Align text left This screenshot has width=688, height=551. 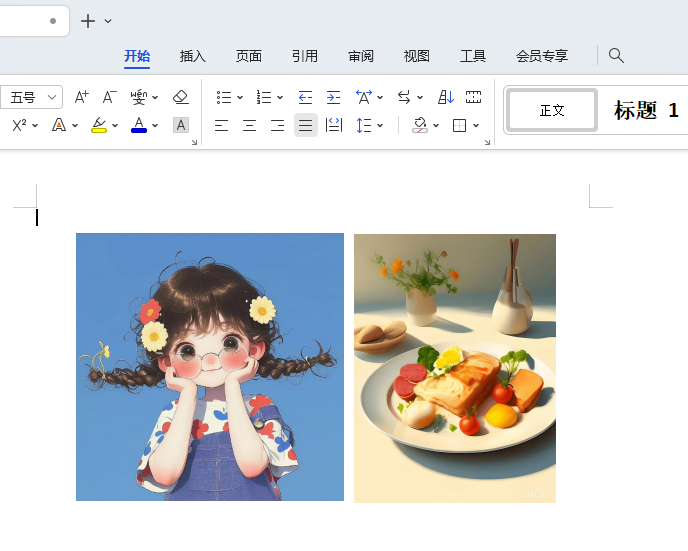tap(221, 126)
